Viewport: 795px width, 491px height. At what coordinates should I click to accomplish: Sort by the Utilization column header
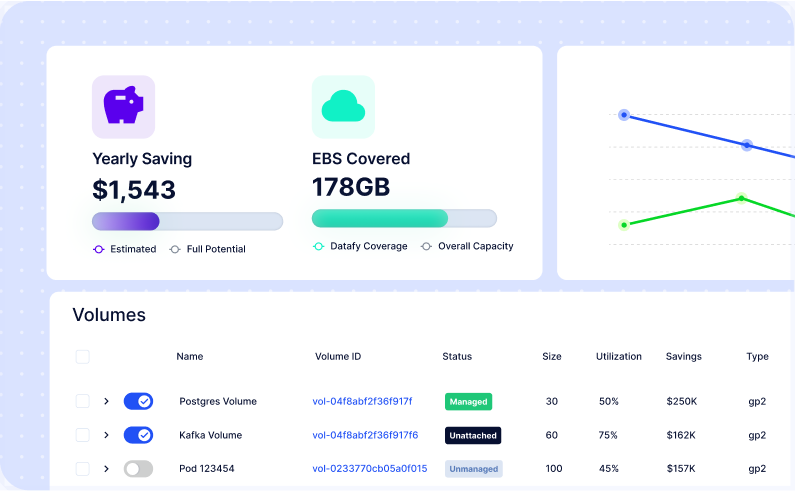(x=619, y=357)
